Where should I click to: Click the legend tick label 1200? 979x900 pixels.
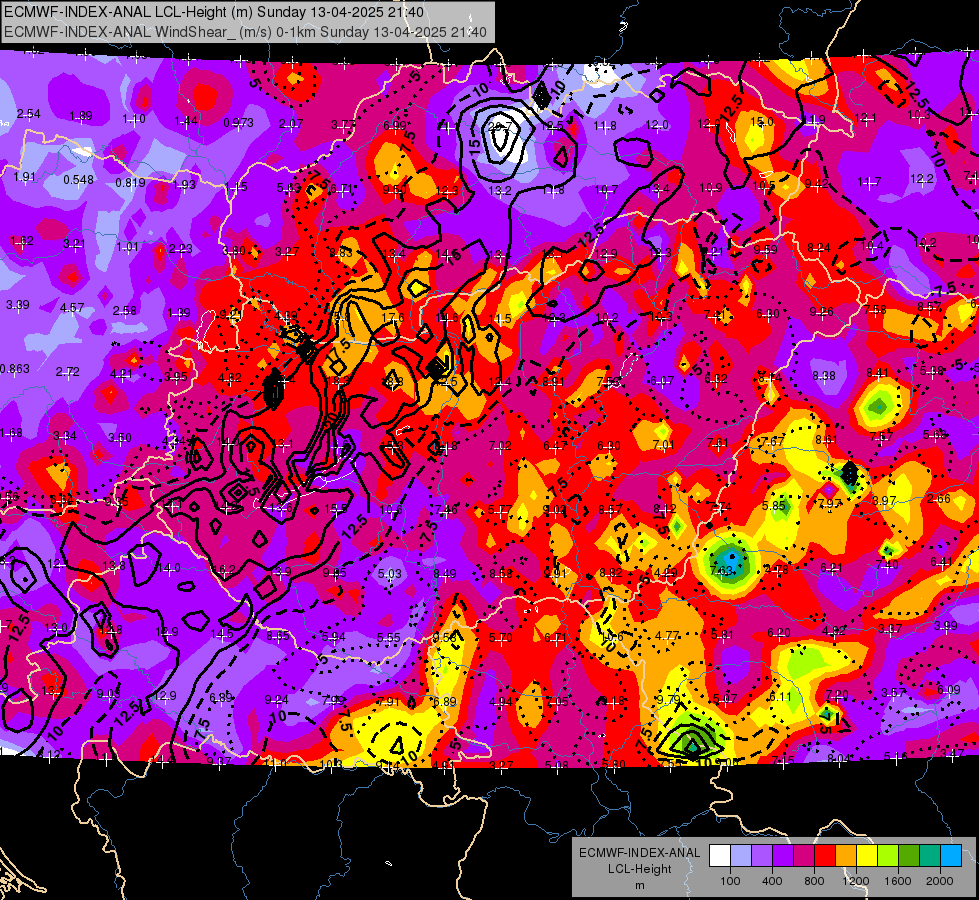[x=856, y=881]
